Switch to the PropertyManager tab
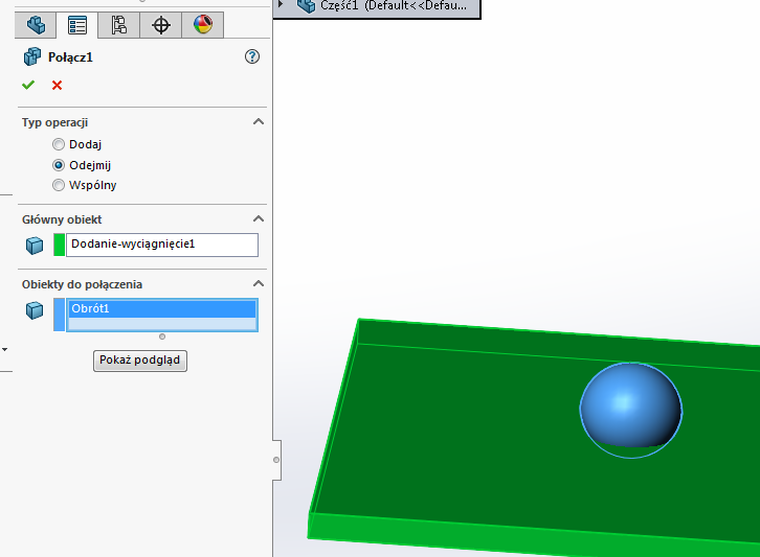 coord(77,25)
